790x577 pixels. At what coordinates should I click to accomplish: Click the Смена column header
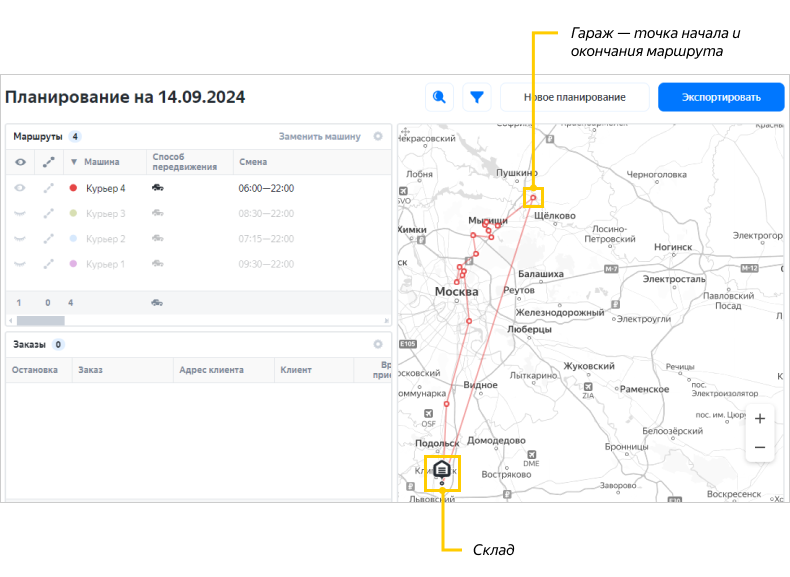[253, 162]
